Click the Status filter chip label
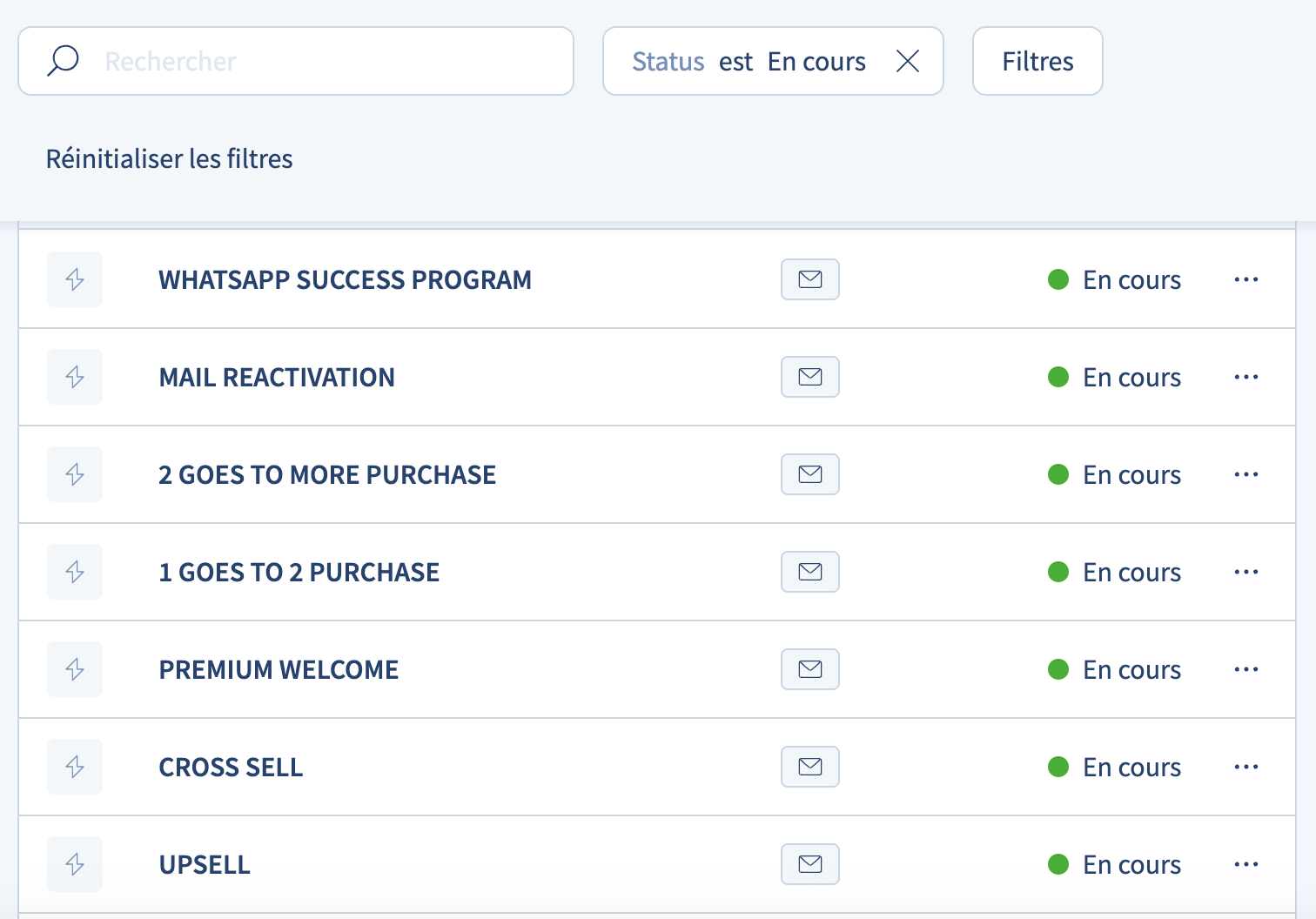 pyautogui.click(x=668, y=61)
